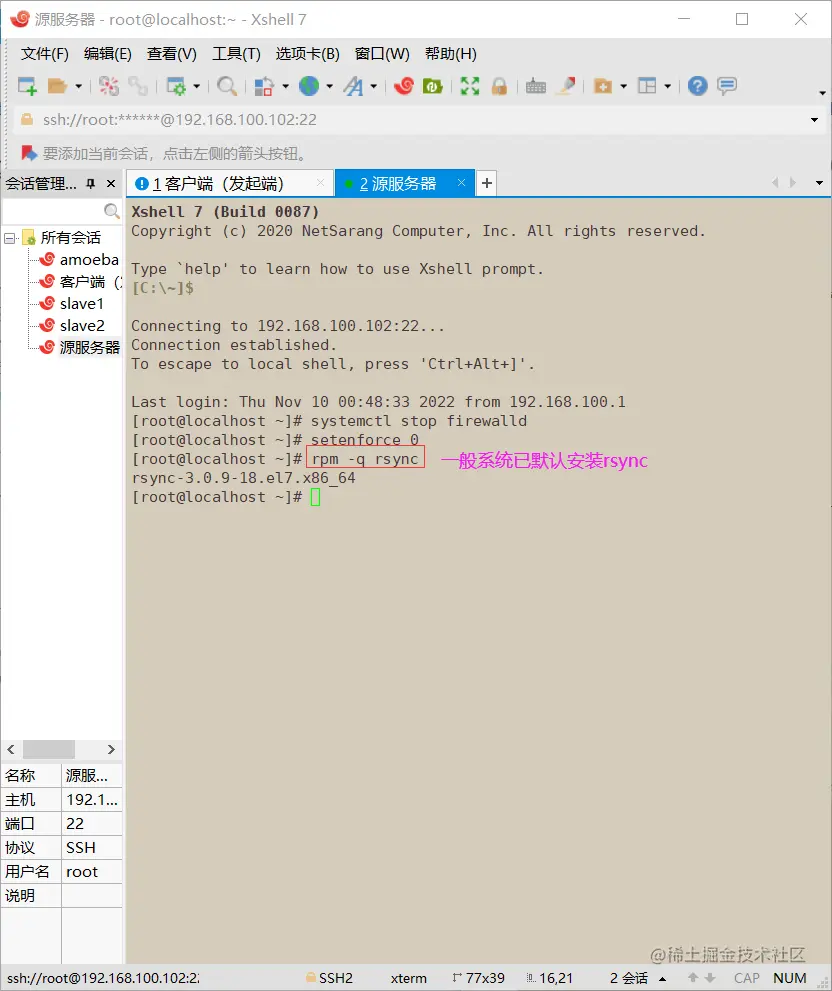This screenshot has width=832, height=991.
Task: Open the 查看(V) menu
Action: coord(171,54)
